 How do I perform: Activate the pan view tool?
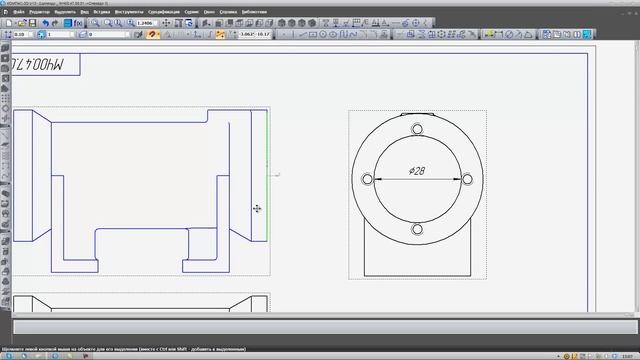pyautogui.click(x=166, y=23)
